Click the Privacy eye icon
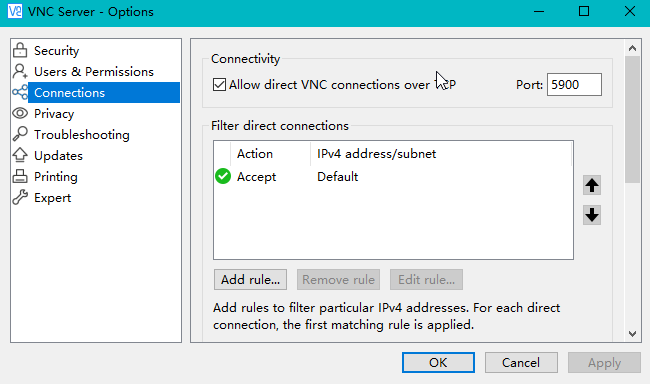The image size is (650, 384). 20,113
